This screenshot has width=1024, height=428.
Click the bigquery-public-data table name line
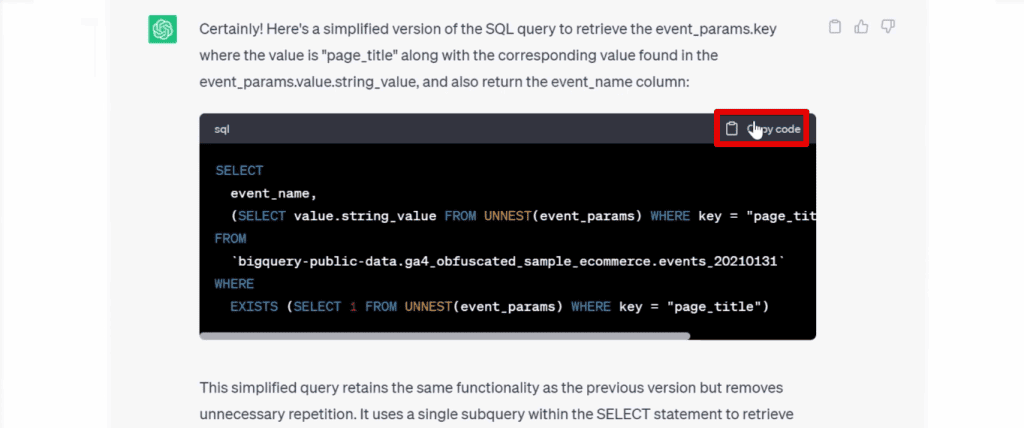coord(508,261)
